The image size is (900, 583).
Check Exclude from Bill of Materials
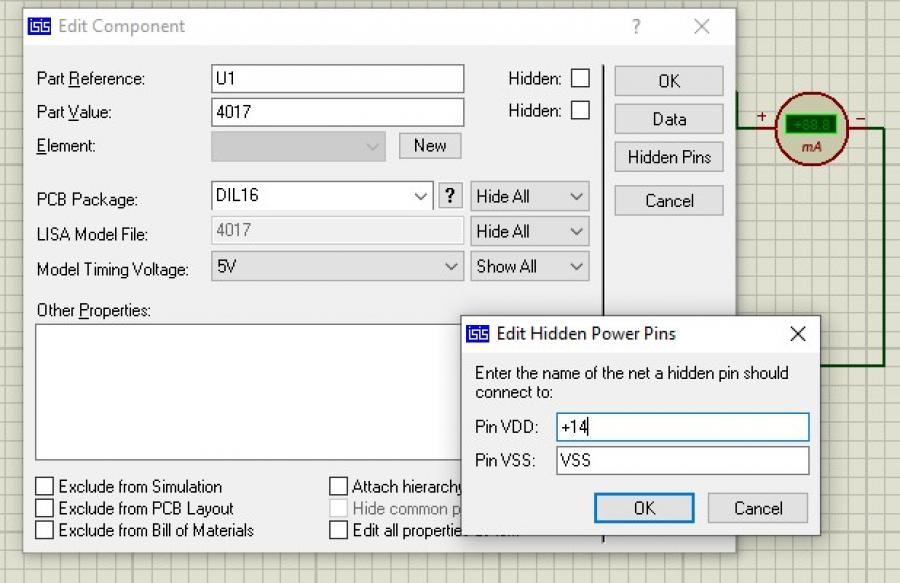45,531
